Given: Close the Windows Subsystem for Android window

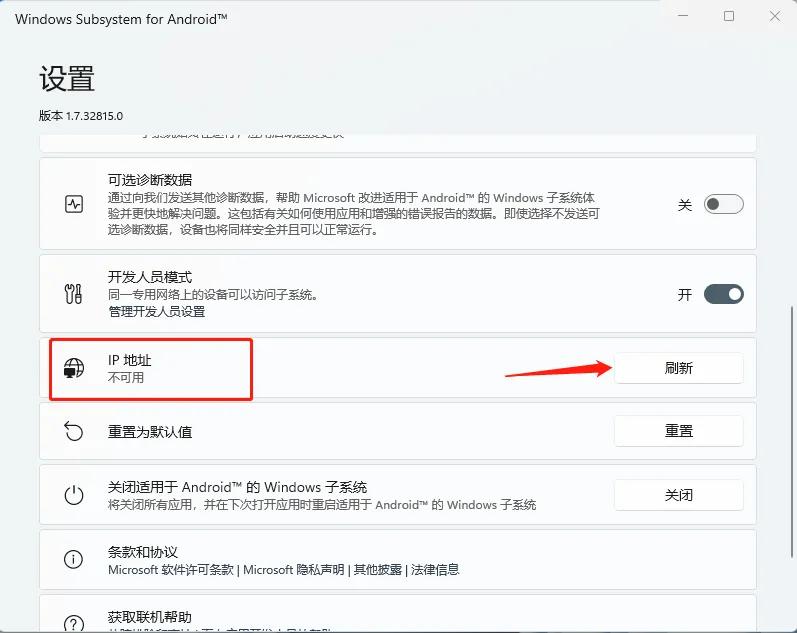Looking at the screenshot, I should pyautogui.click(x=775, y=16).
